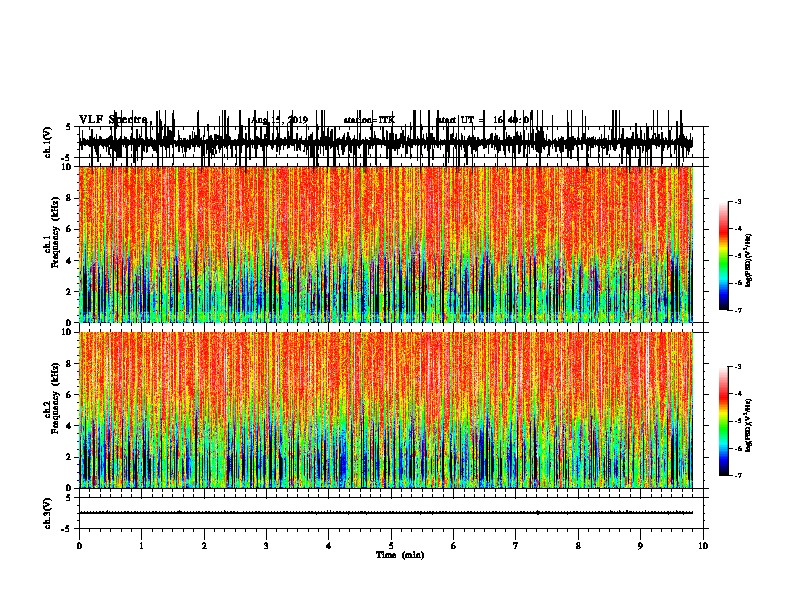The image size is (792, 612).
Task: Click tick label 3 on the time axis
Action: (x=266, y=546)
